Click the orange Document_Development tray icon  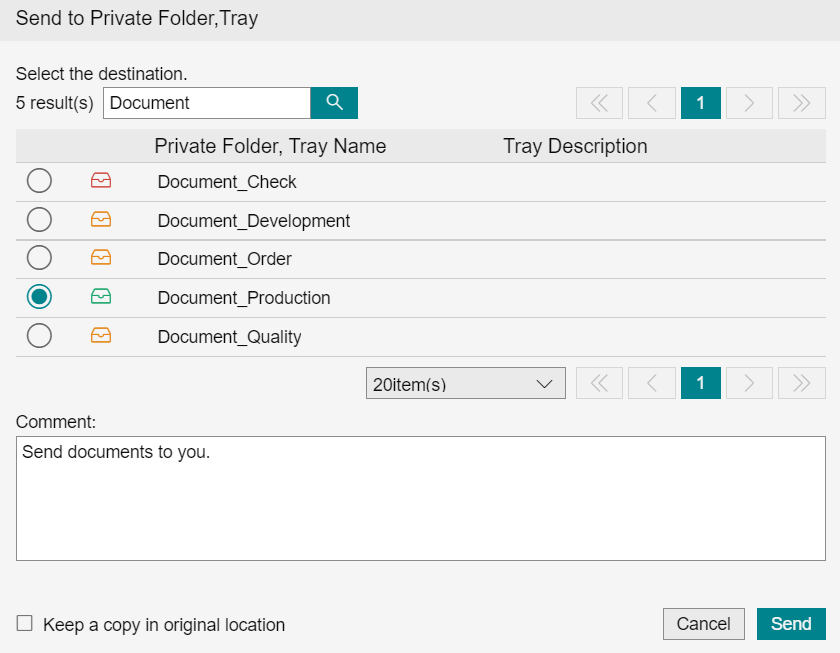click(101, 220)
